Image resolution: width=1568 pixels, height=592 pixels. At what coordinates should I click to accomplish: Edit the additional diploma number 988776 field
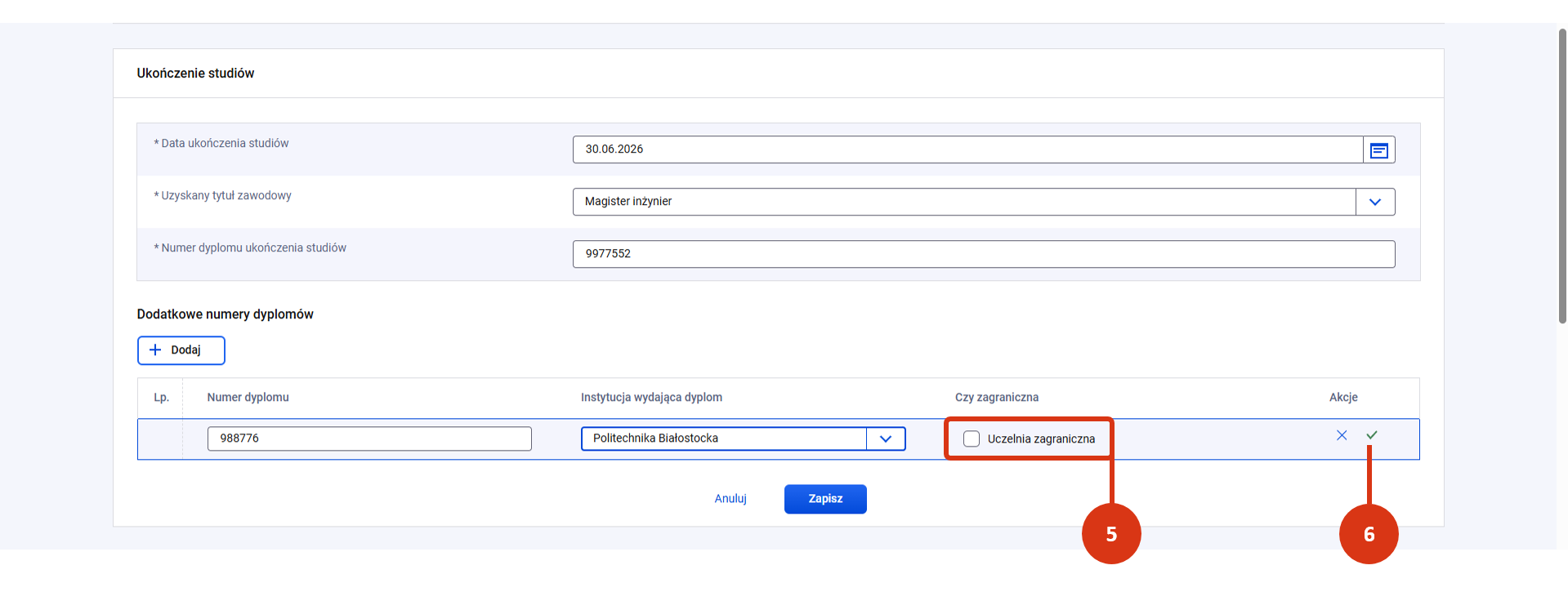(369, 438)
